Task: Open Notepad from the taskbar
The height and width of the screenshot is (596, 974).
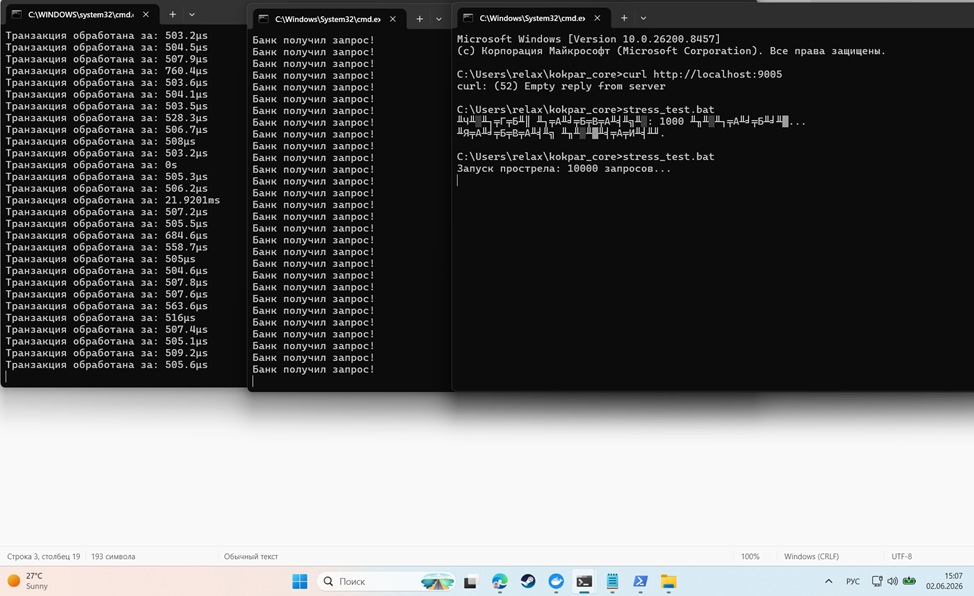Action: (x=612, y=581)
